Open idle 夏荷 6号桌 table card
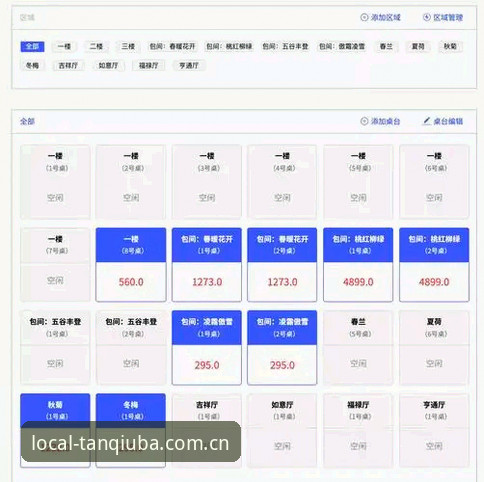 pyautogui.click(x=434, y=348)
